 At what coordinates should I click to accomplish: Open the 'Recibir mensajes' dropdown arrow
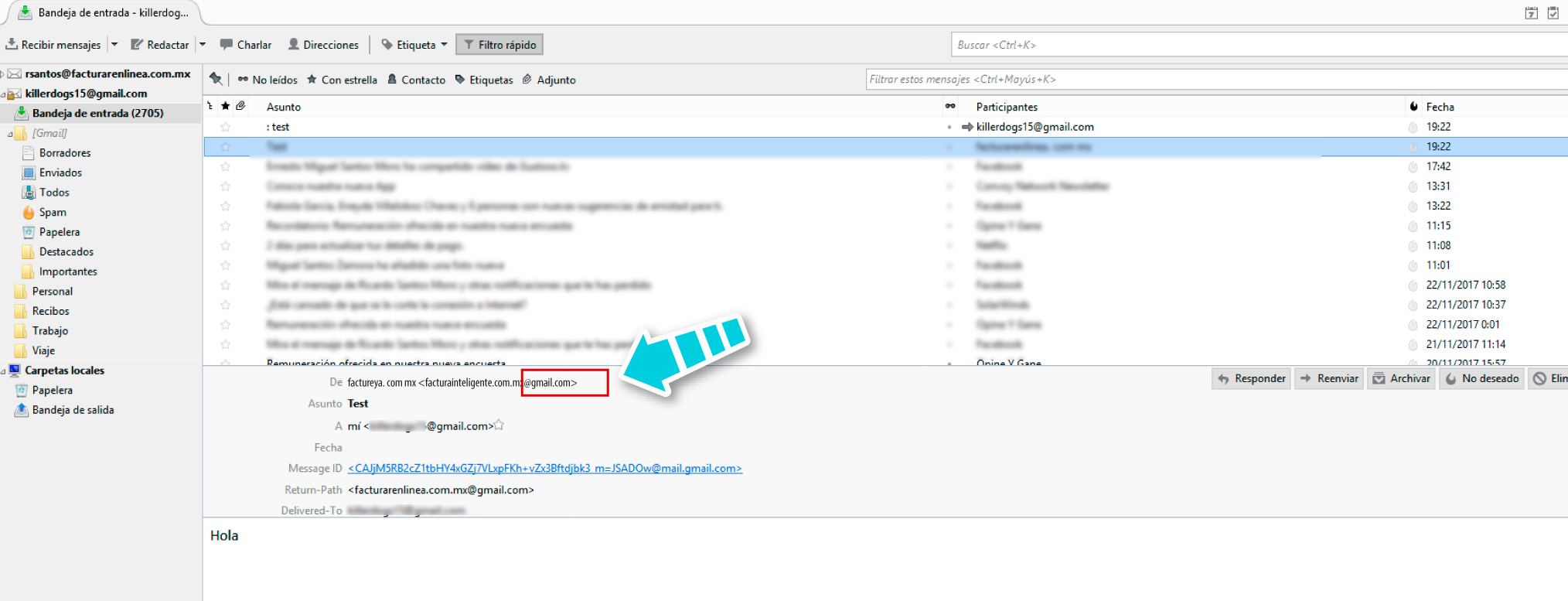tap(114, 45)
